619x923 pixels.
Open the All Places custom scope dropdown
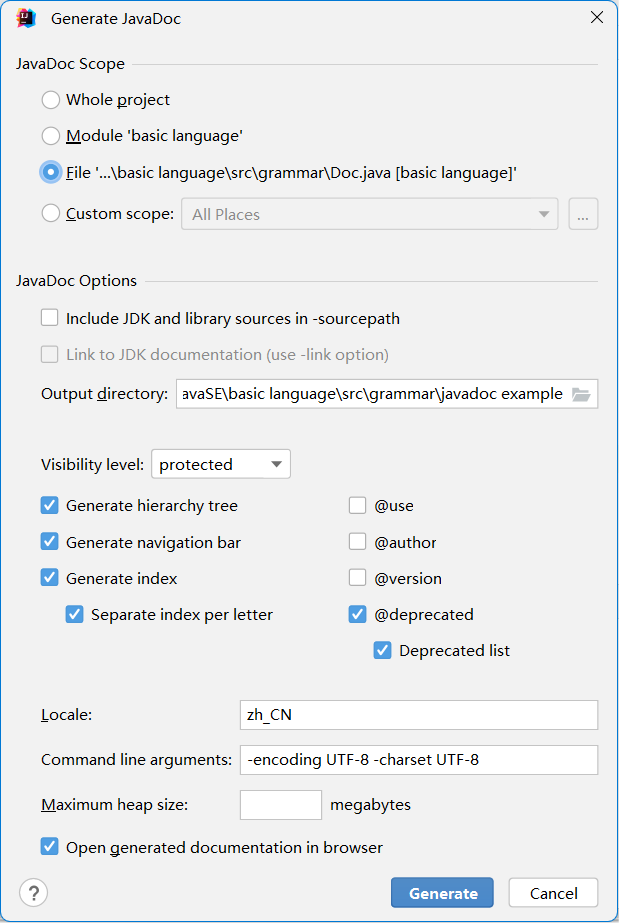pos(370,214)
